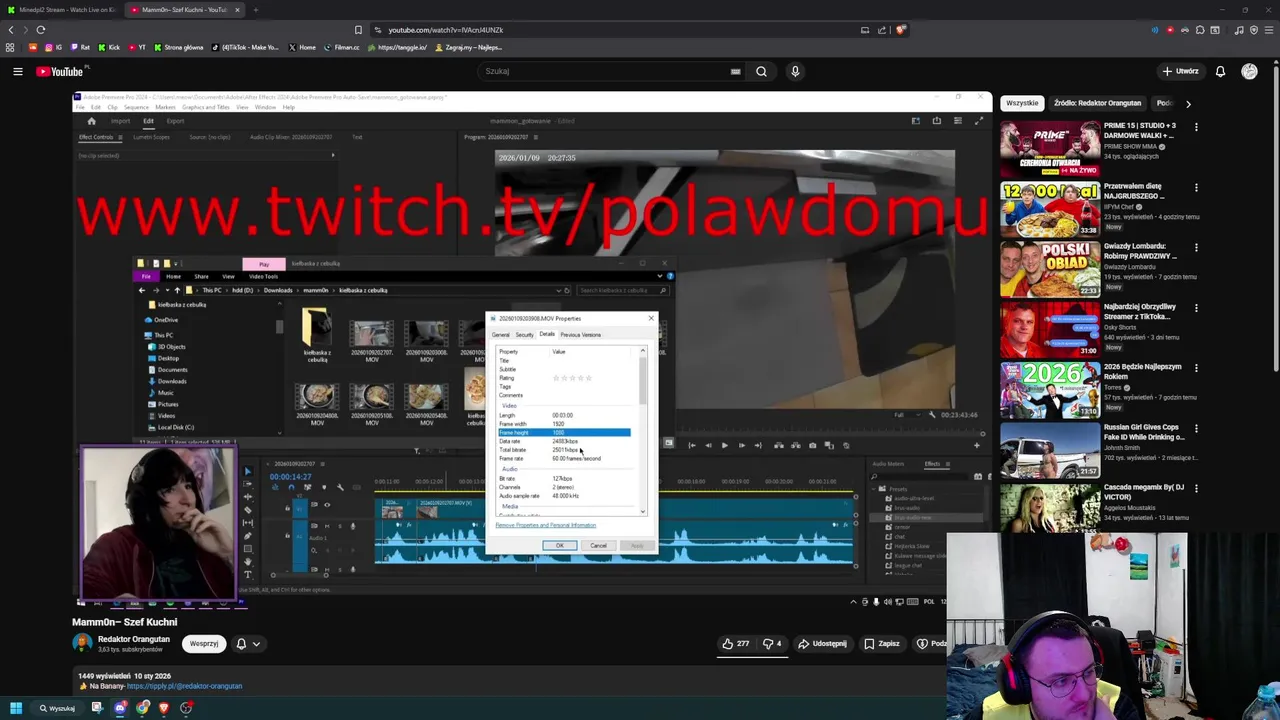The height and width of the screenshot is (720, 1280).
Task: Click the Utwórz create button
Action: point(1181,71)
